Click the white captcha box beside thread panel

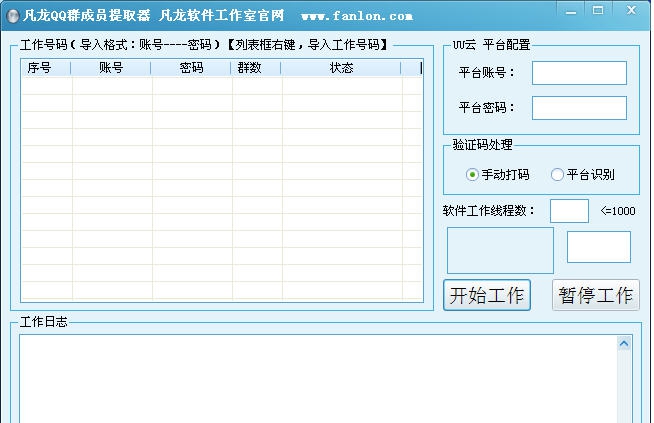tap(599, 247)
